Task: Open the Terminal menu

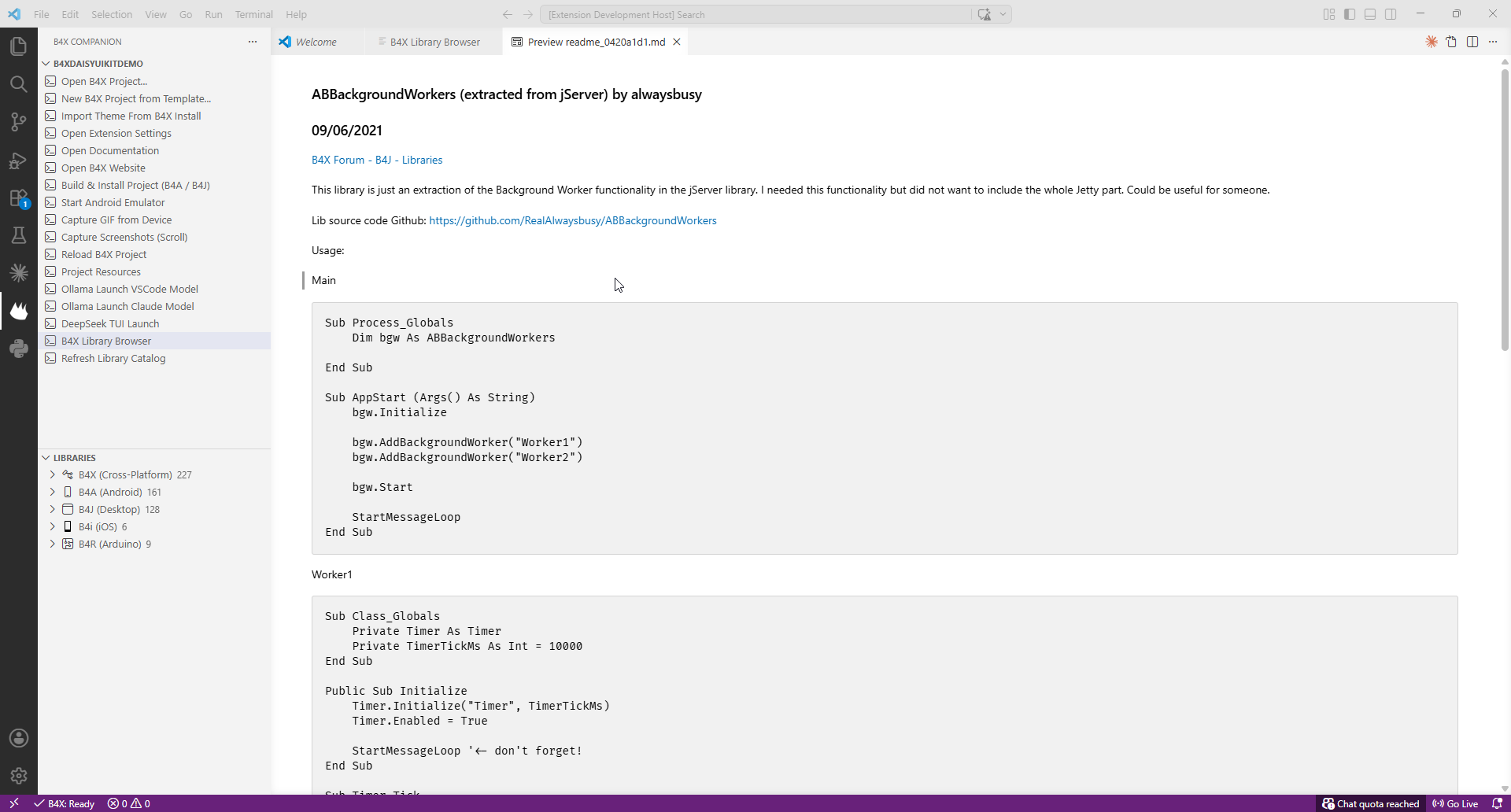Action: (253, 14)
